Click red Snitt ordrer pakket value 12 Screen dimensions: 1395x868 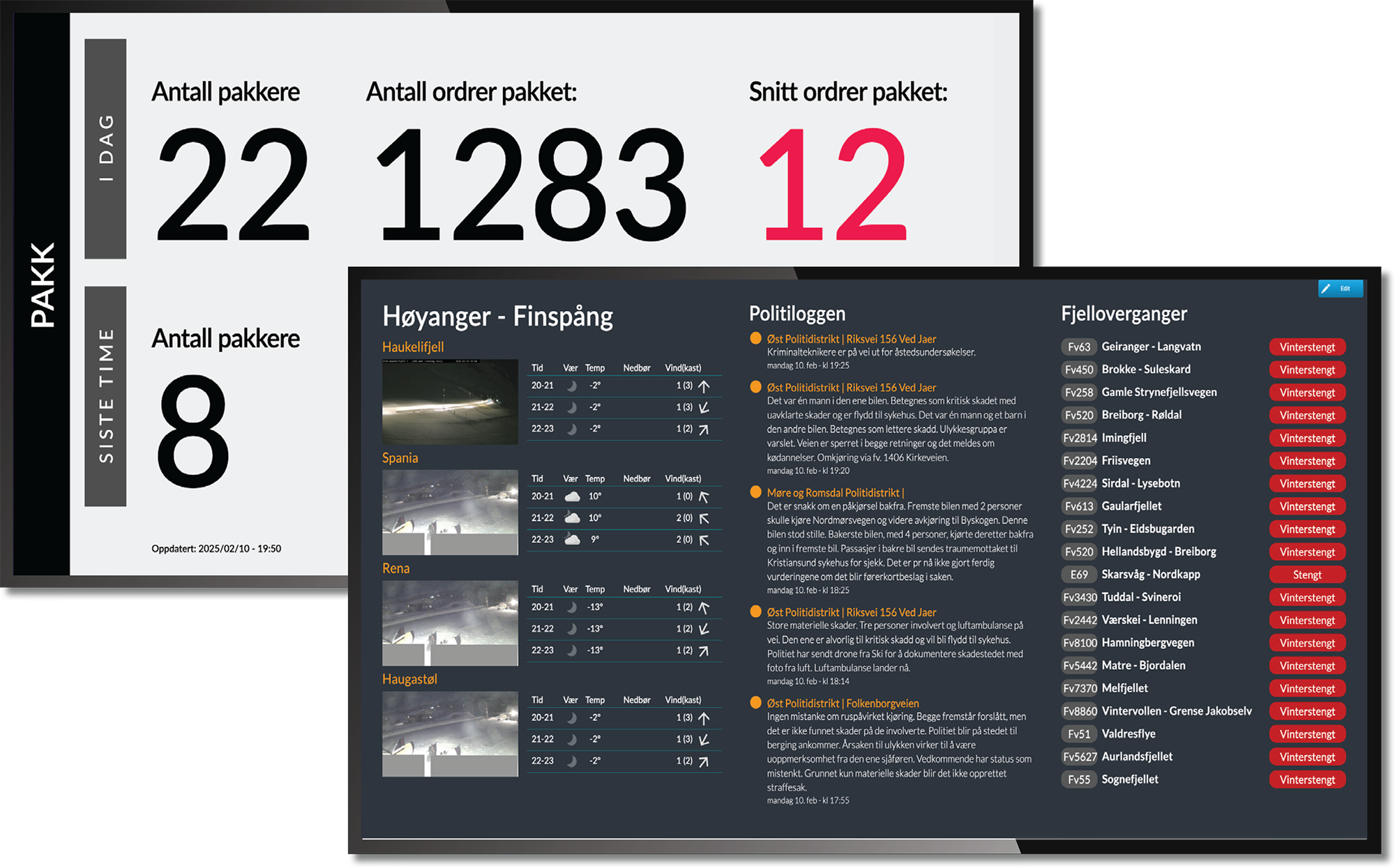click(833, 184)
